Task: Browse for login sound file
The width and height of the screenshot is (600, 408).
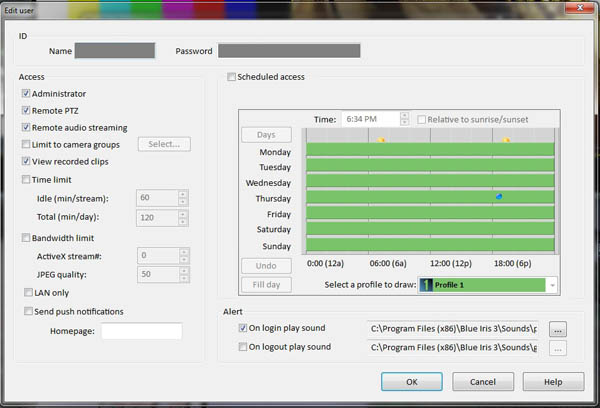Action: [x=558, y=329]
